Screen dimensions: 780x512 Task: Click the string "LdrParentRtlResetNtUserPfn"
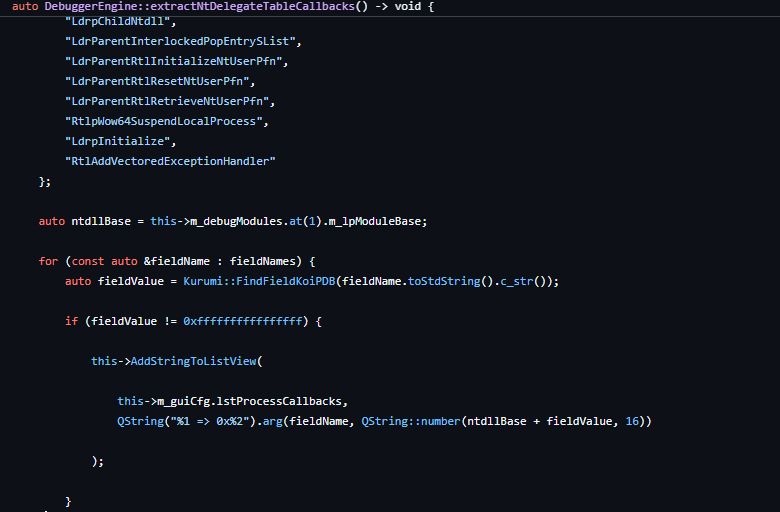pos(157,81)
